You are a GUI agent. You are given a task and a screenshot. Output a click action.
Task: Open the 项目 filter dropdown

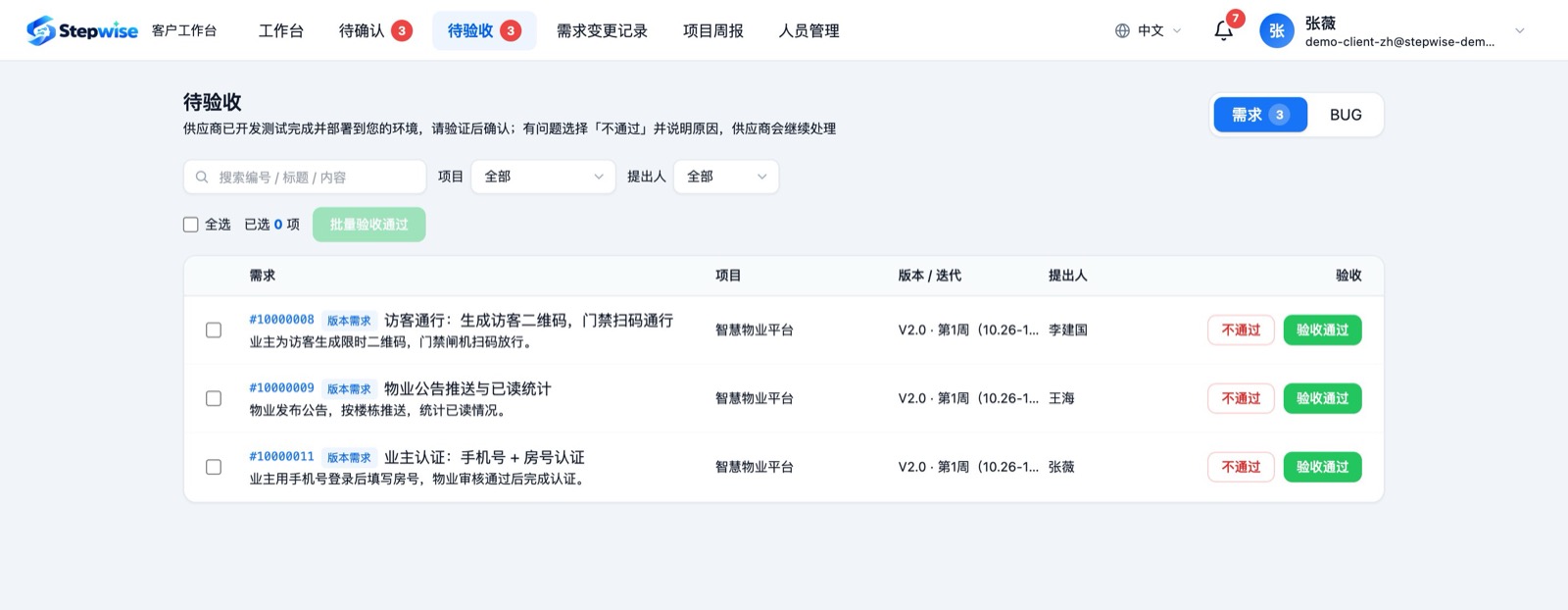click(x=544, y=177)
